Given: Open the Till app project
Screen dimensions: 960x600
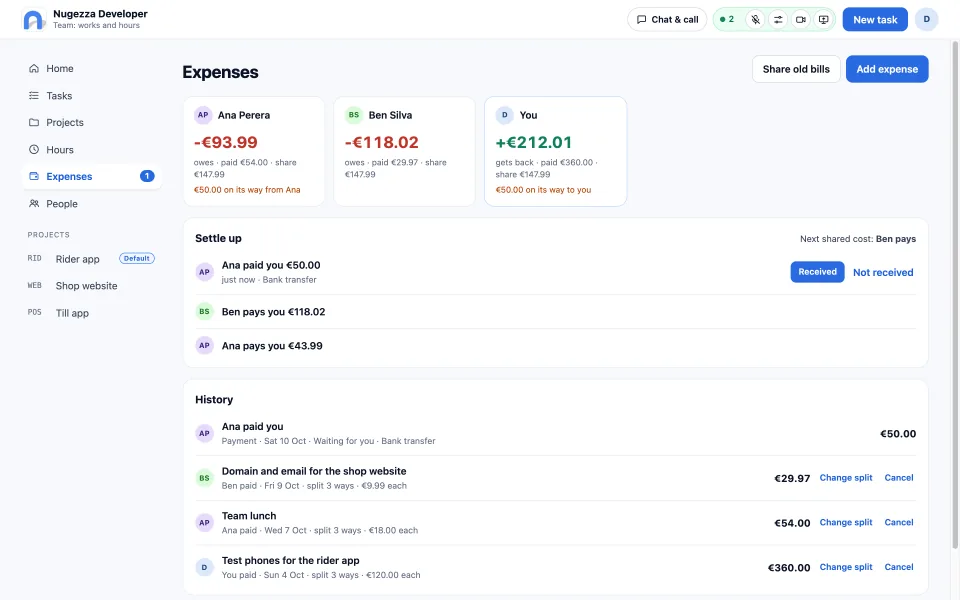Looking at the screenshot, I should (91, 313).
